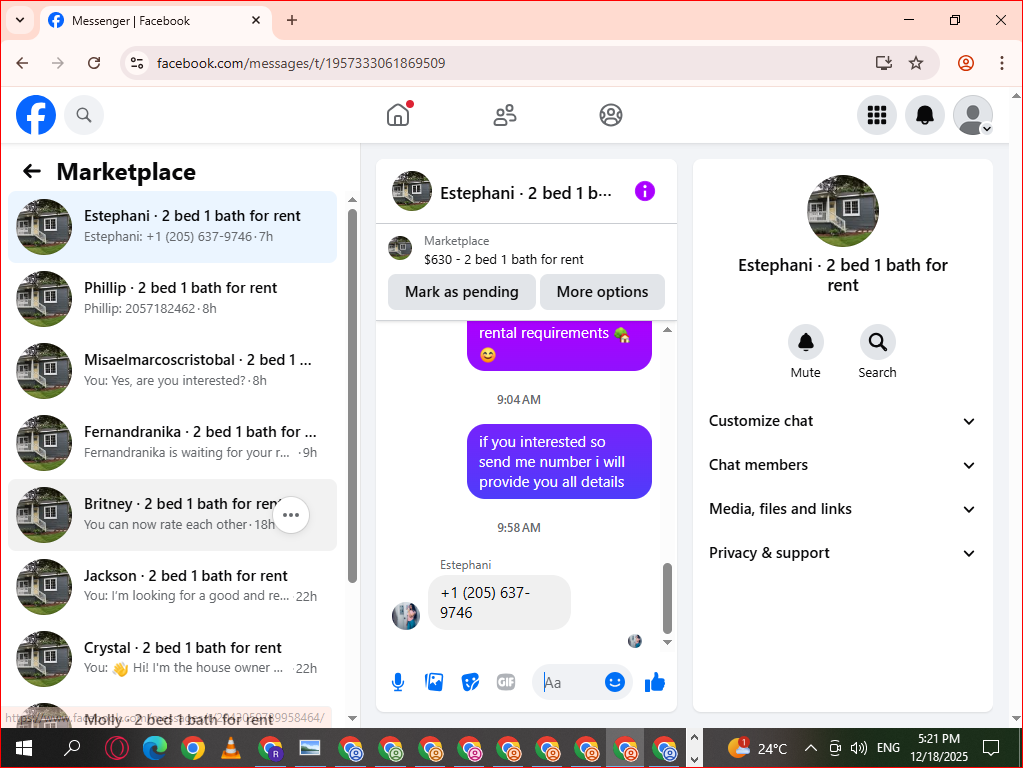
Task: Click the chat header Estephani title
Action: tap(526, 193)
